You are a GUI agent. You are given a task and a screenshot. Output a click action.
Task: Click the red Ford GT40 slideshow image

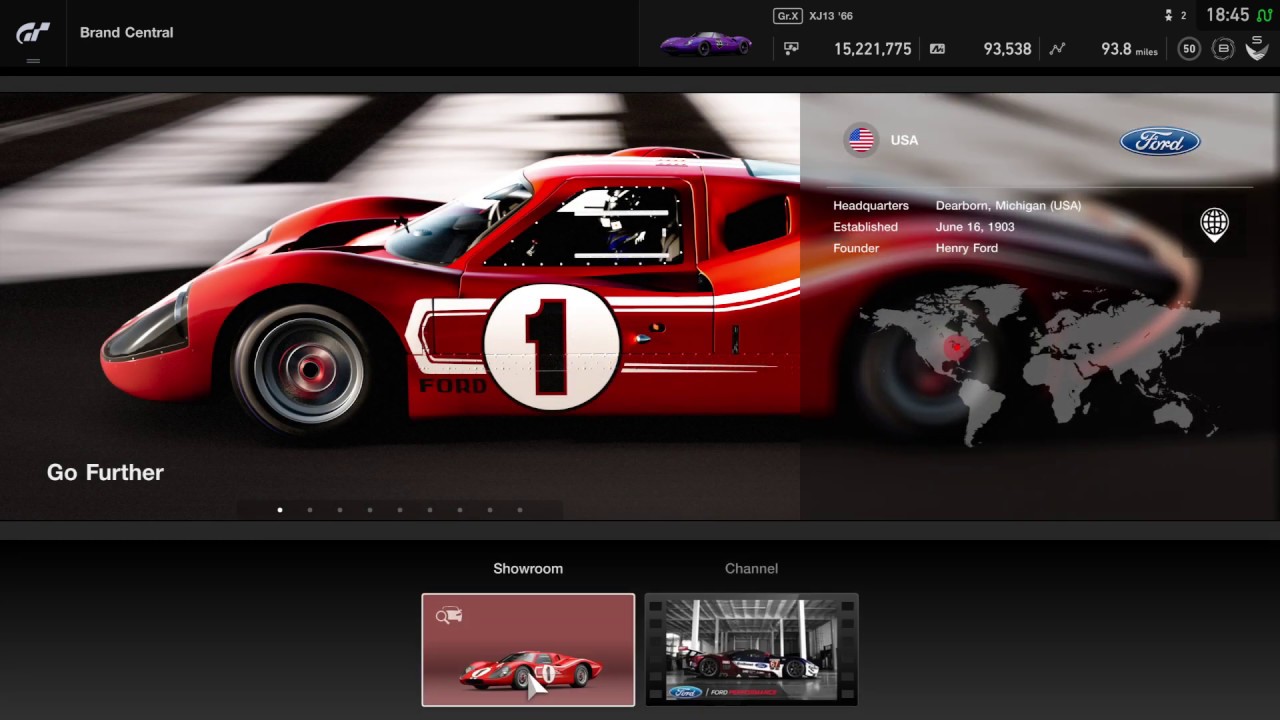pos(400,306)
